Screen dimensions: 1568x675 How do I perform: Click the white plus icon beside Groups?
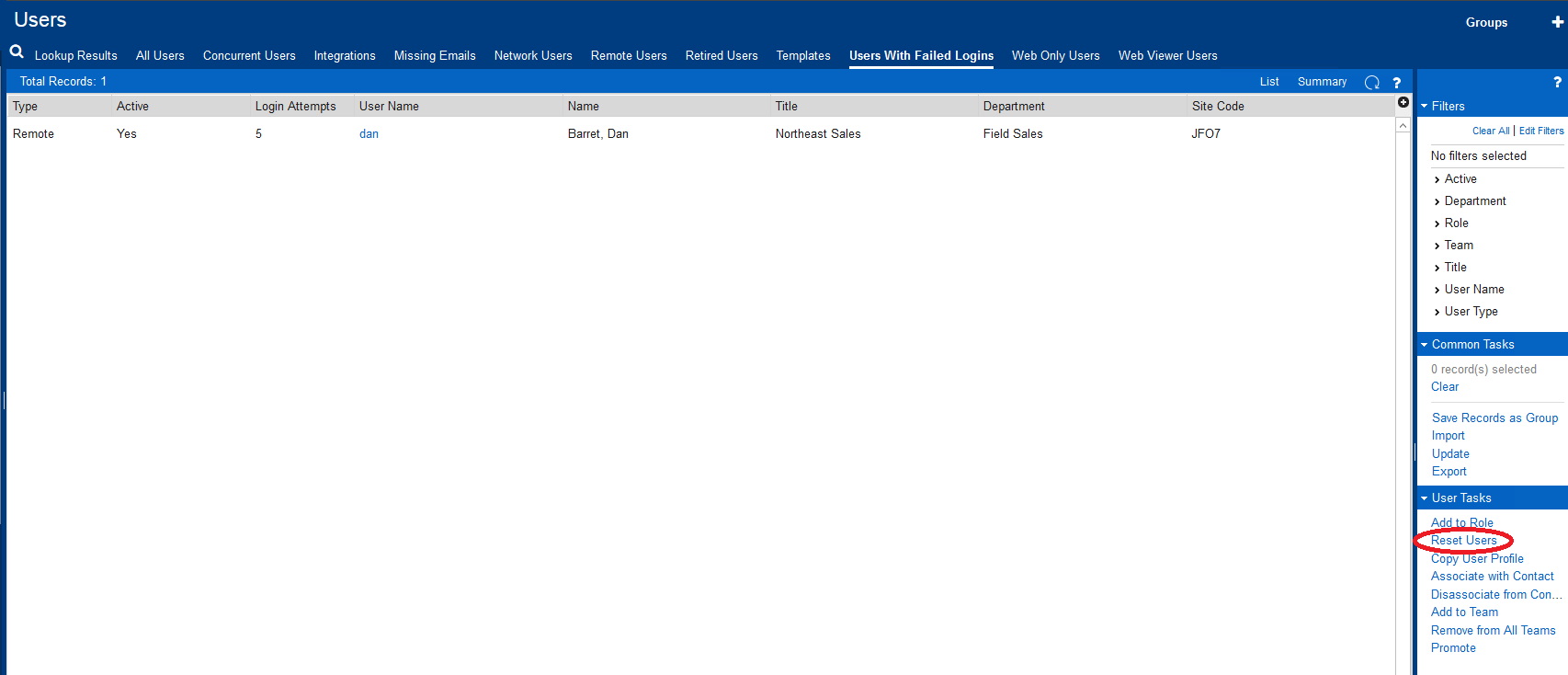pos(1558,22)
